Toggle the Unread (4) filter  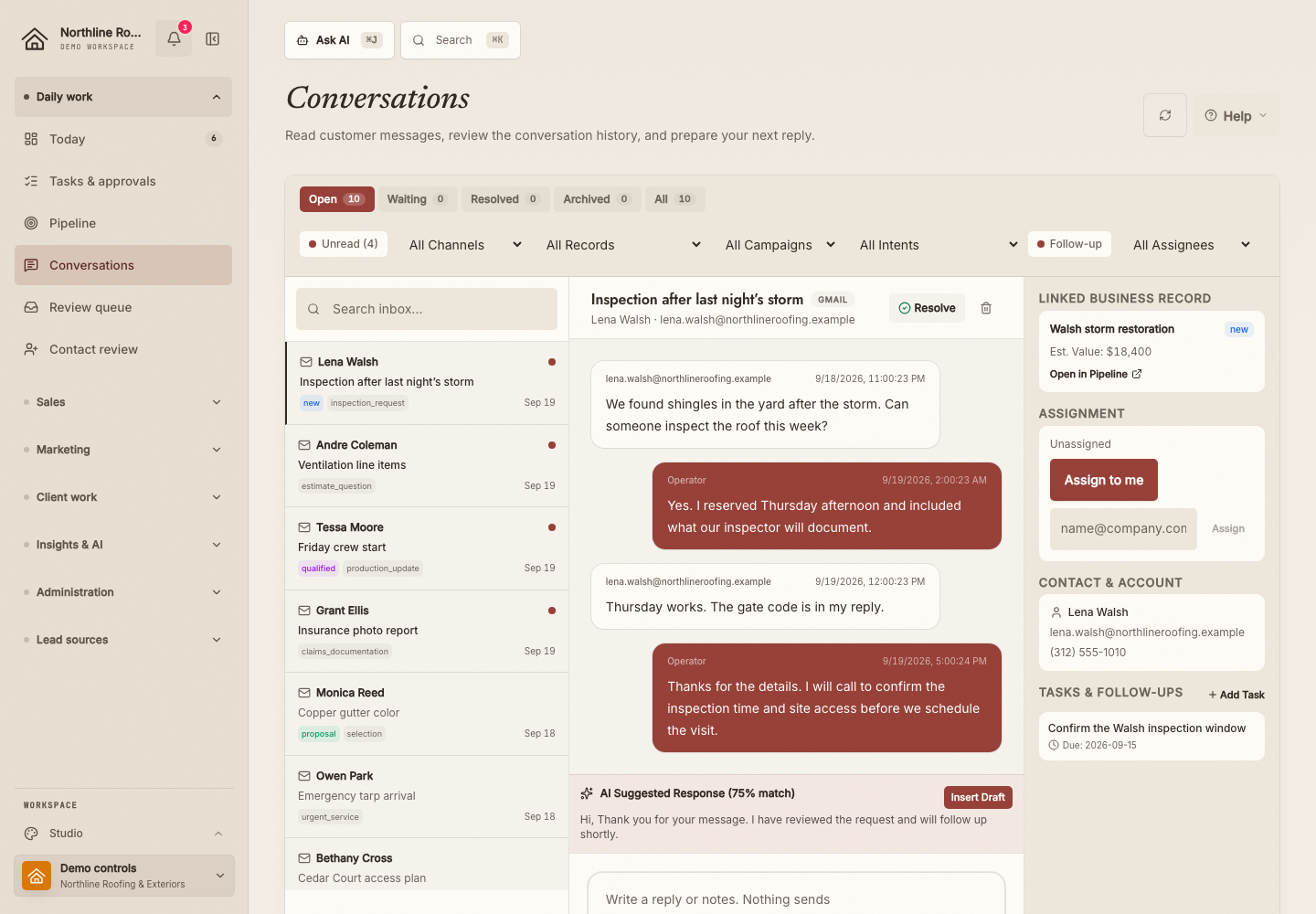344,244
